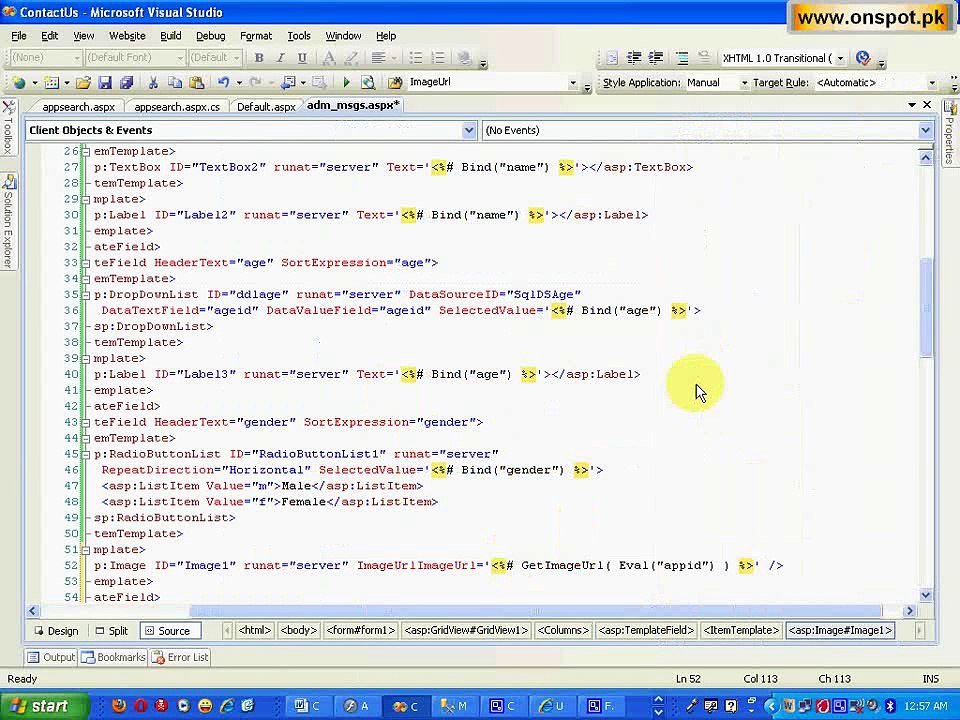The height and width of the screenshot is (720, 960).
Task: Collapse the code region at line 43
Action: pos(86,422)
